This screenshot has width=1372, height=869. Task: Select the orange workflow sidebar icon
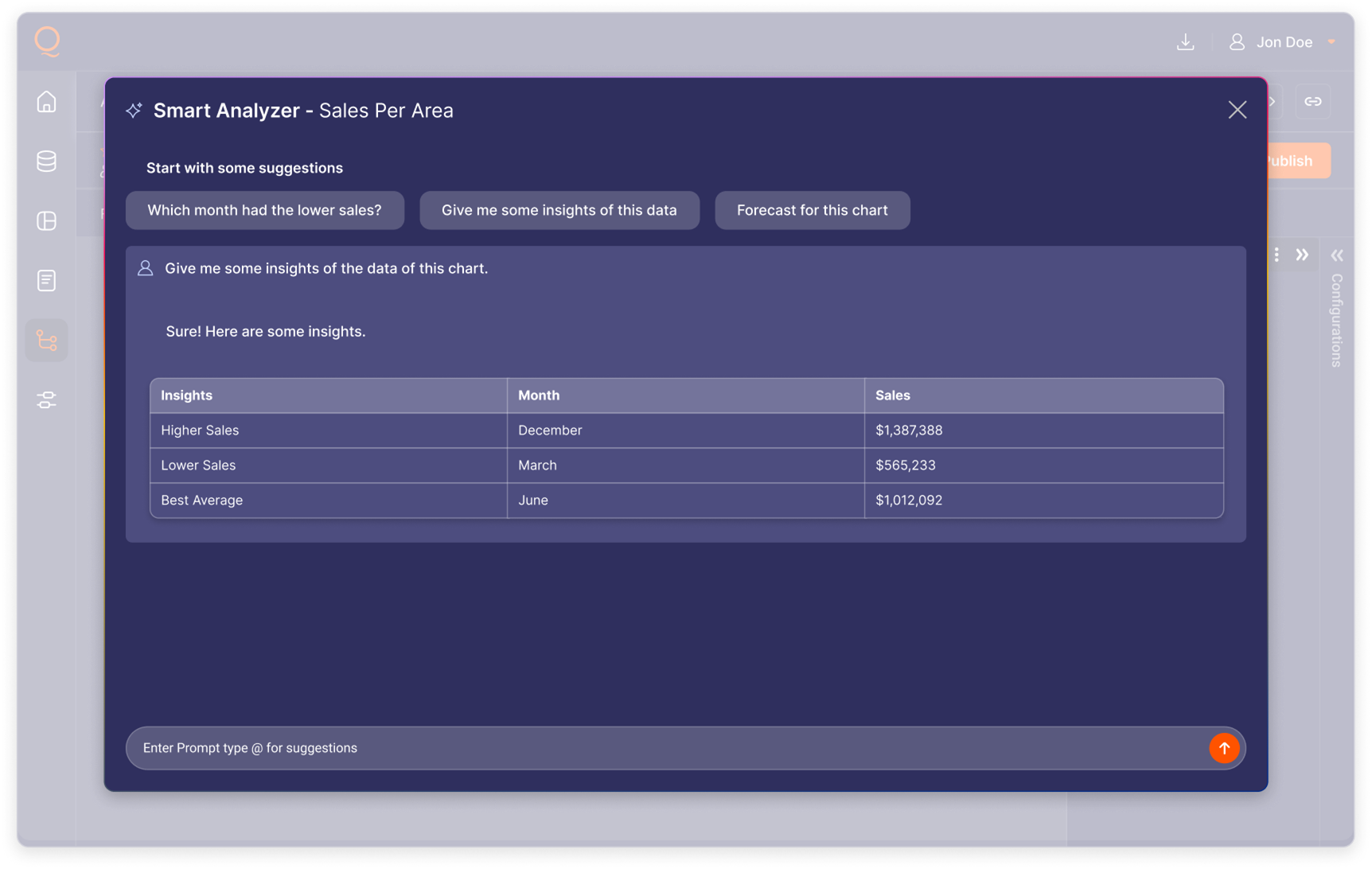[46, 341]
